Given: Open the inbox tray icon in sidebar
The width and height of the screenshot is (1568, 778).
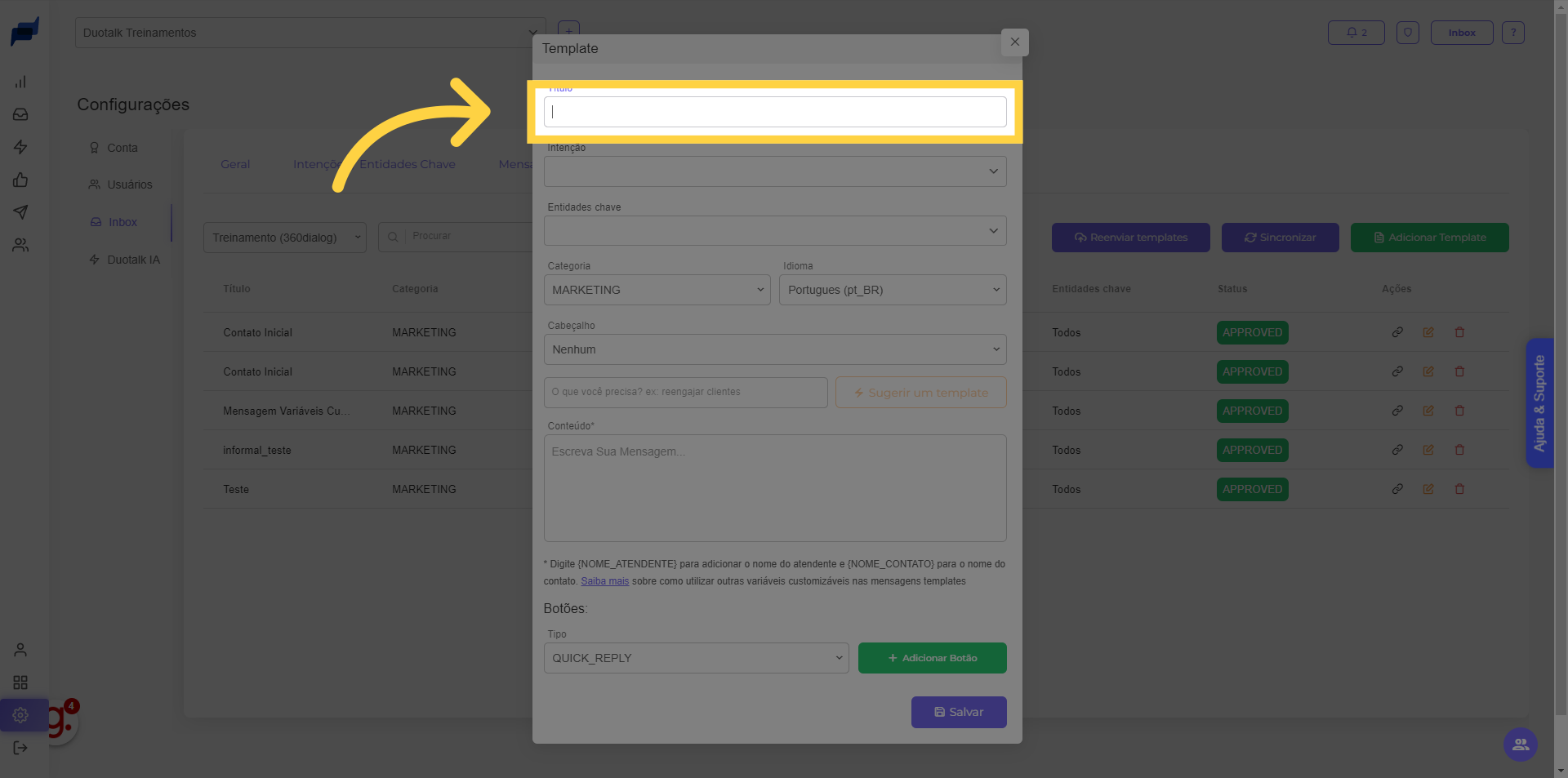Looking at the screenshot, I should pyautogui.click(x=20, y=114).
